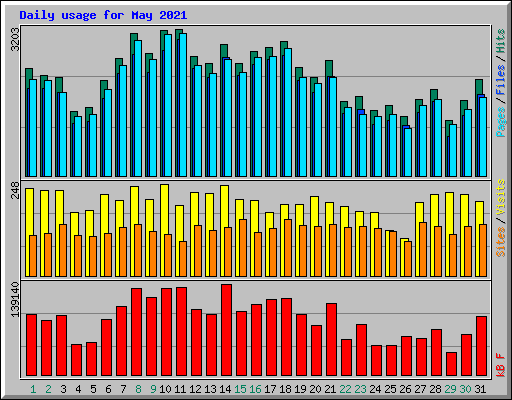This screenshot has height=400, width=512.
Task: Select day 24 label on x-axis
Action: (x=375, y=389)
